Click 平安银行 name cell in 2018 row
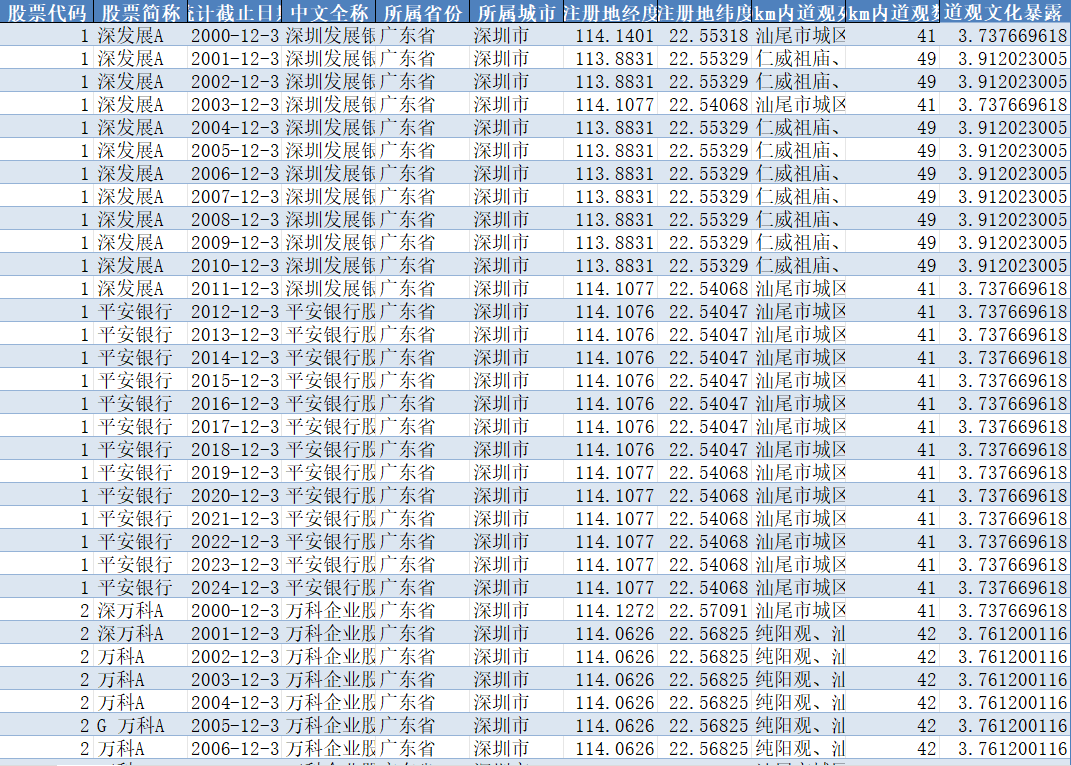The image size is (1071, 766). pyautogui.click(x=135, y=450)
